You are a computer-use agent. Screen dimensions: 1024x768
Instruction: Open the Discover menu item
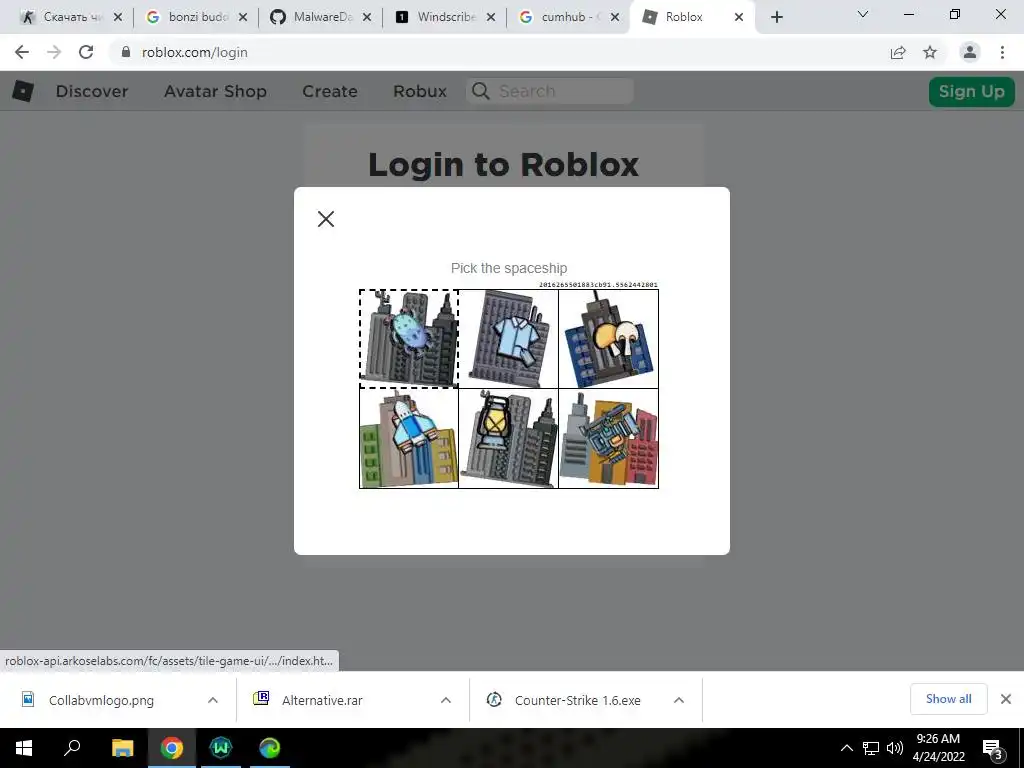point(92,91)
